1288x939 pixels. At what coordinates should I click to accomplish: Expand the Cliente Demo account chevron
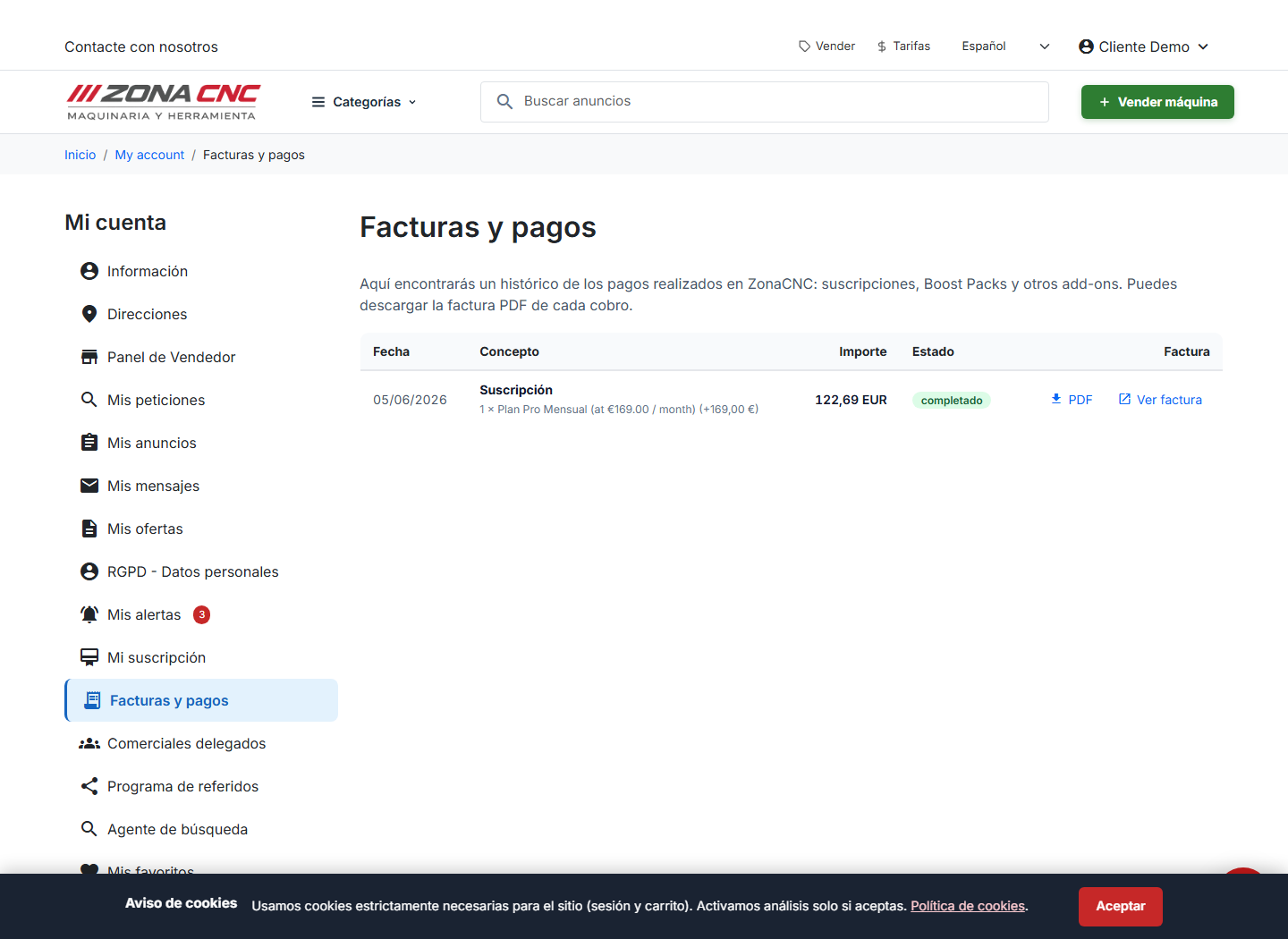click(x=1203, y=47)
